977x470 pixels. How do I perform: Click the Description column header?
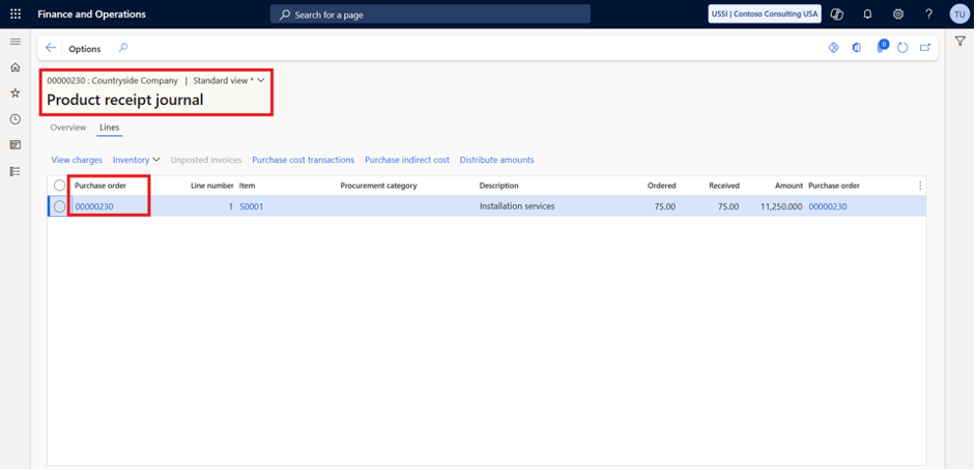tap(498, 186)
